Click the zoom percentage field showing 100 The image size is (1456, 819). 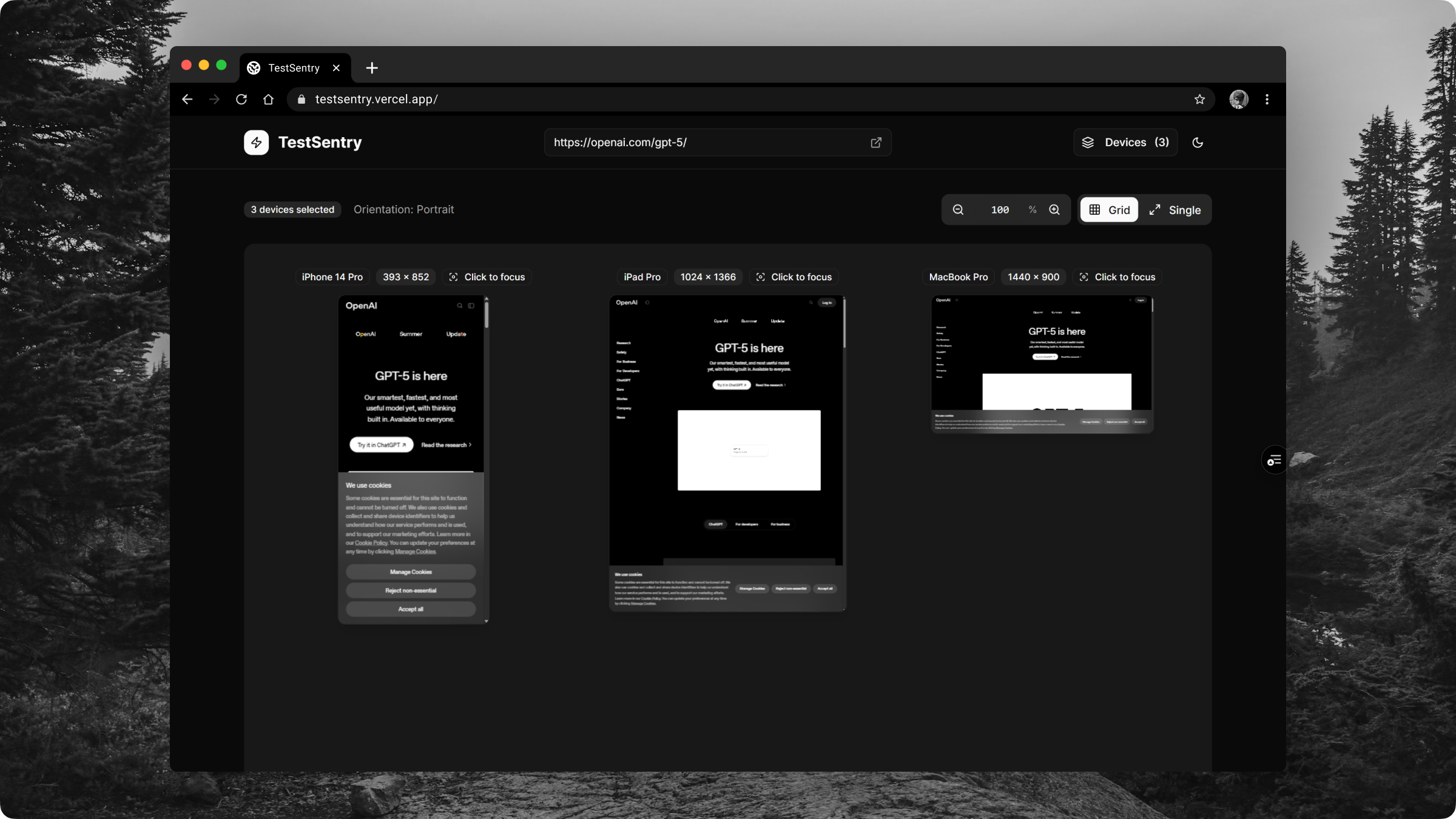(x=1000, y=210)
